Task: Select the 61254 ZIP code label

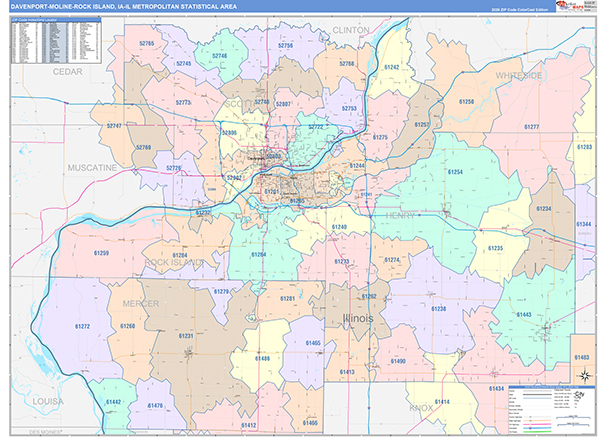Action: coord(455,172)
